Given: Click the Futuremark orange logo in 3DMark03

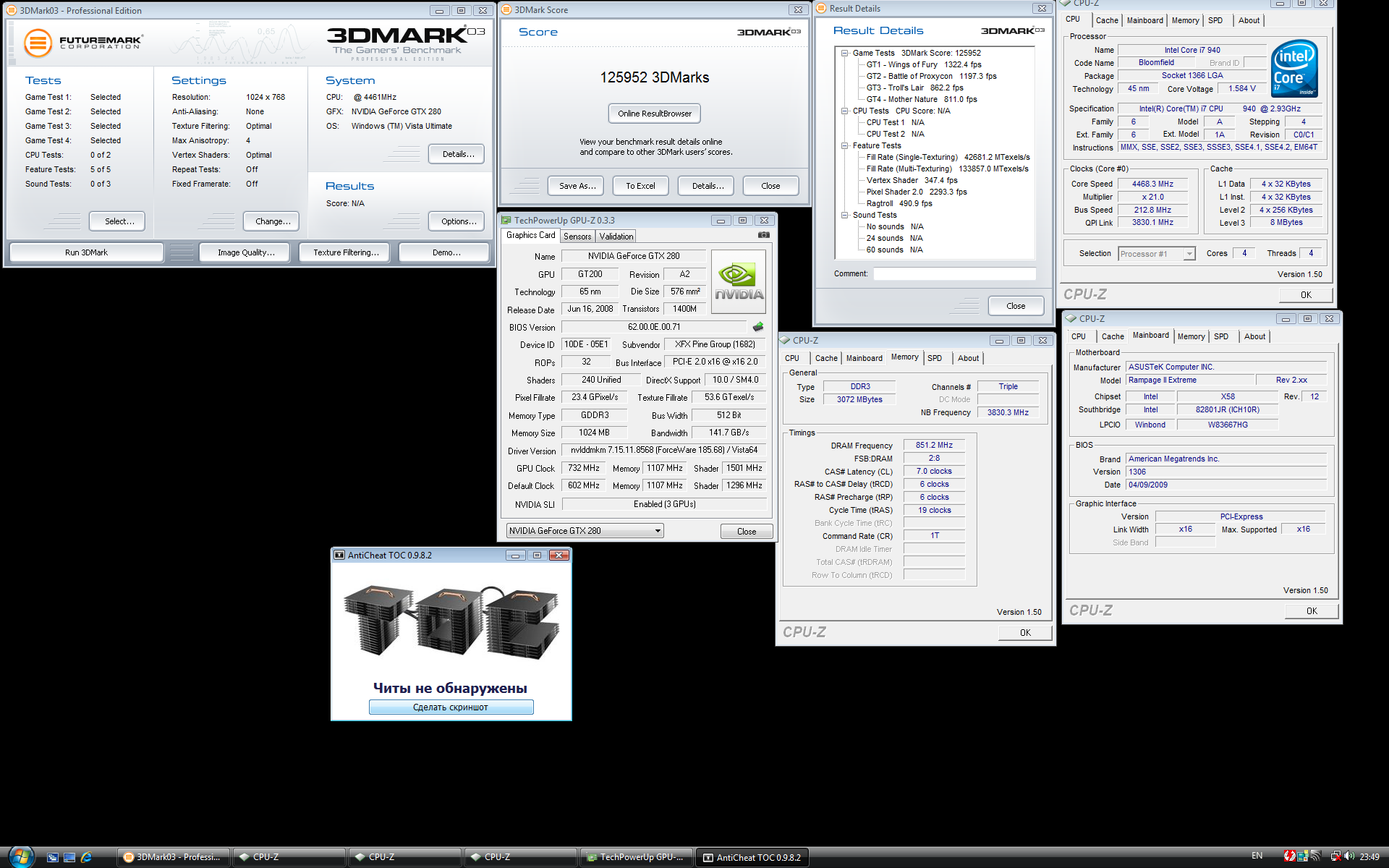Looking at the screenshot, I should point(38,43).
